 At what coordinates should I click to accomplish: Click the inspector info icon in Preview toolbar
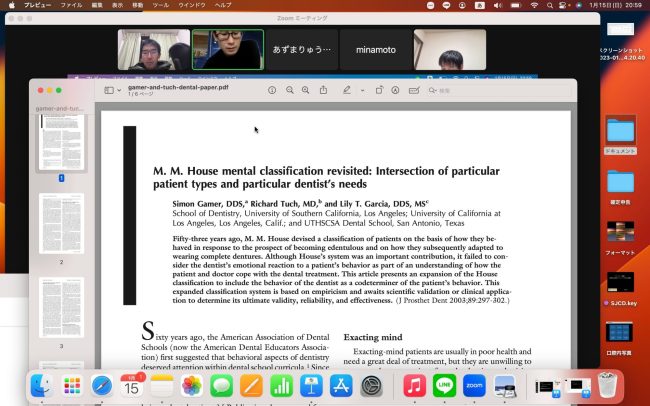(271, 90)
